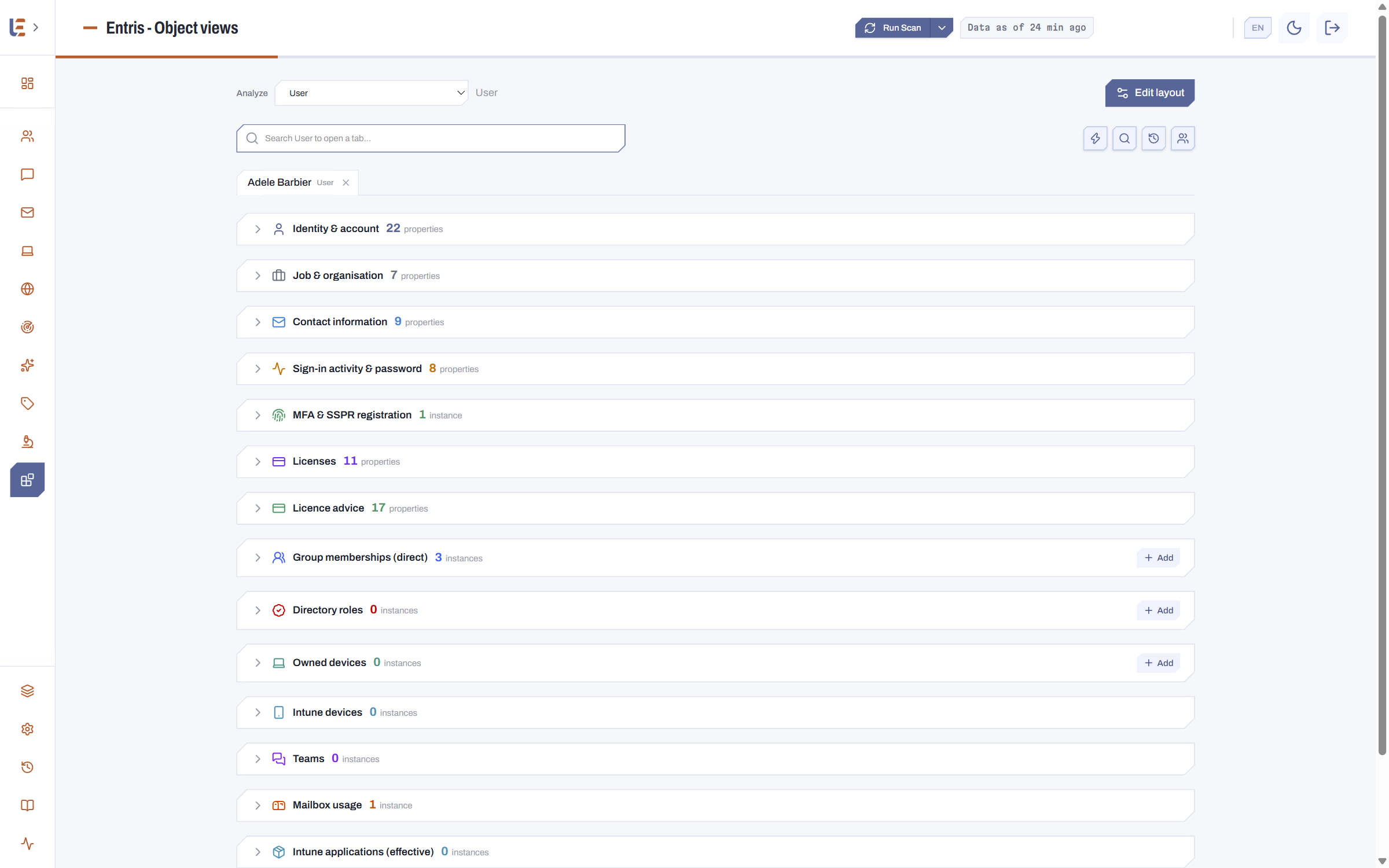Expand the Directory roles section

pyautogui.click(x=715, y=610)
